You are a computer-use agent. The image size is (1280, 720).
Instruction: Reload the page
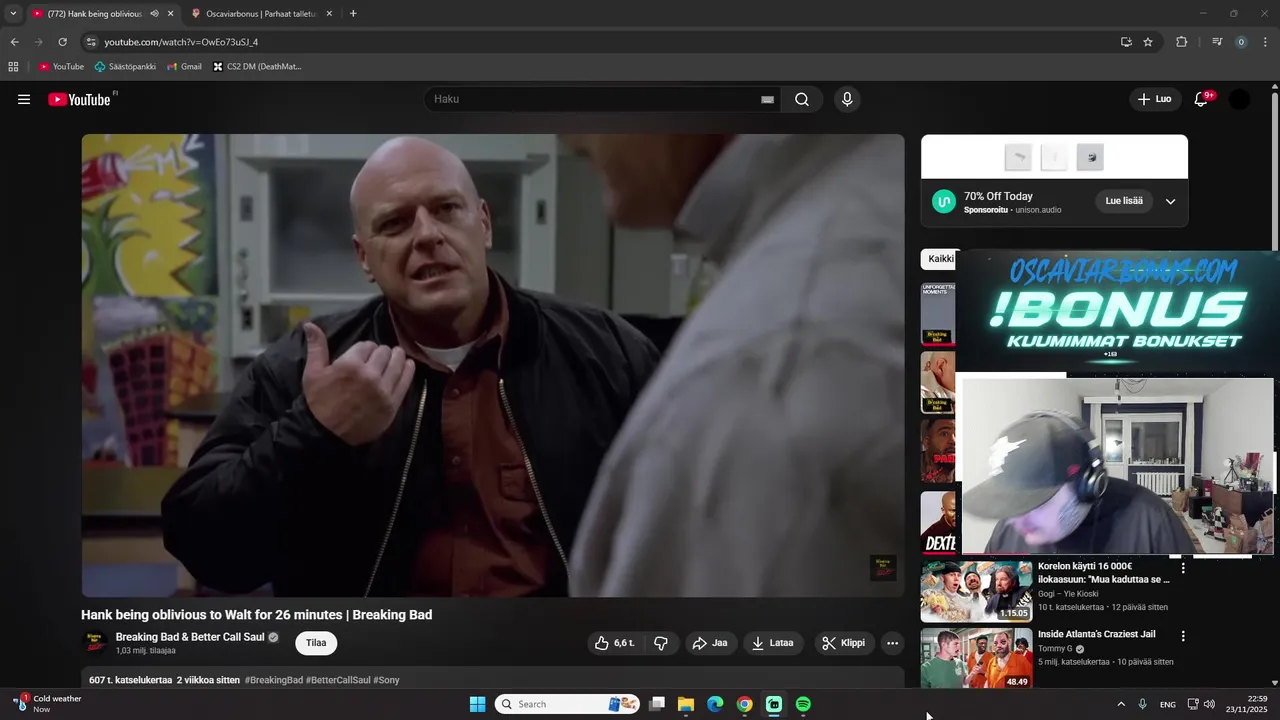(62, 42)
